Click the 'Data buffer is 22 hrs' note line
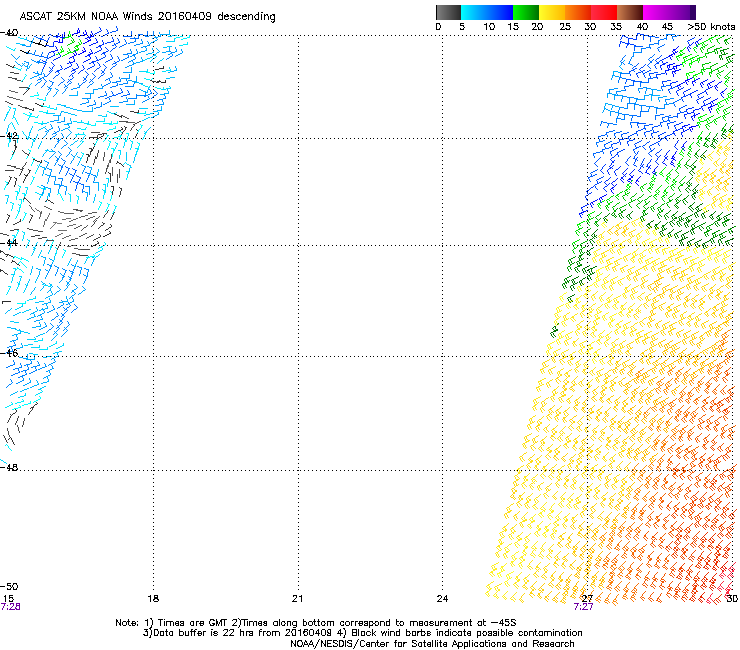740x650 pixels. click(362, 633)
